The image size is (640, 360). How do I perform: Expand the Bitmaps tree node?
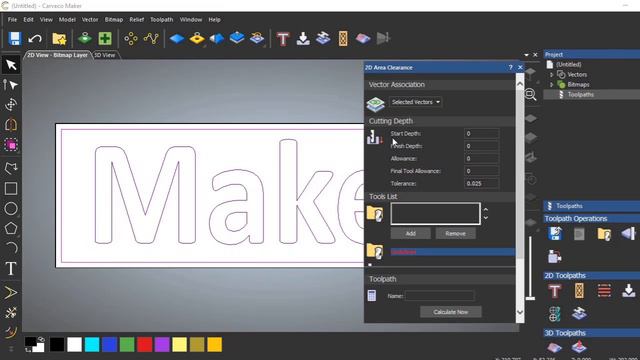click(x=551, y=84)
